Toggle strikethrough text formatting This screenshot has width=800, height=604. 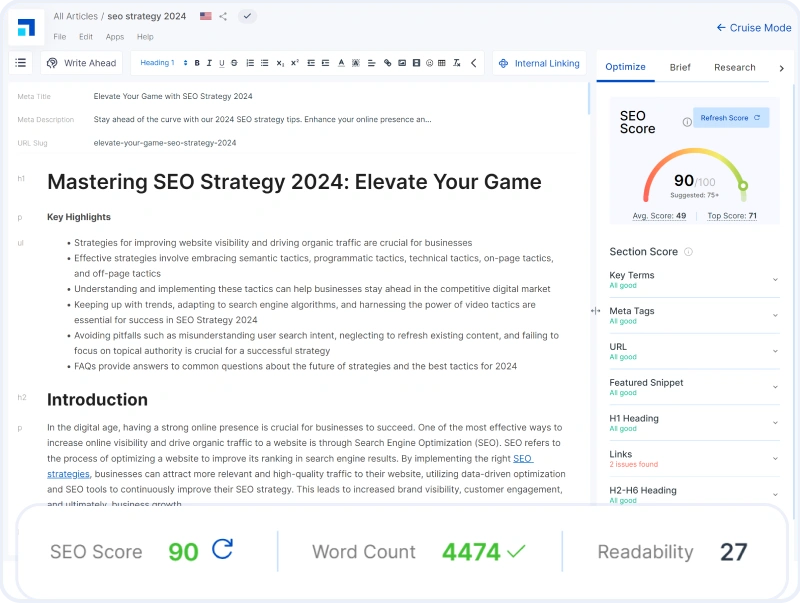234,63
